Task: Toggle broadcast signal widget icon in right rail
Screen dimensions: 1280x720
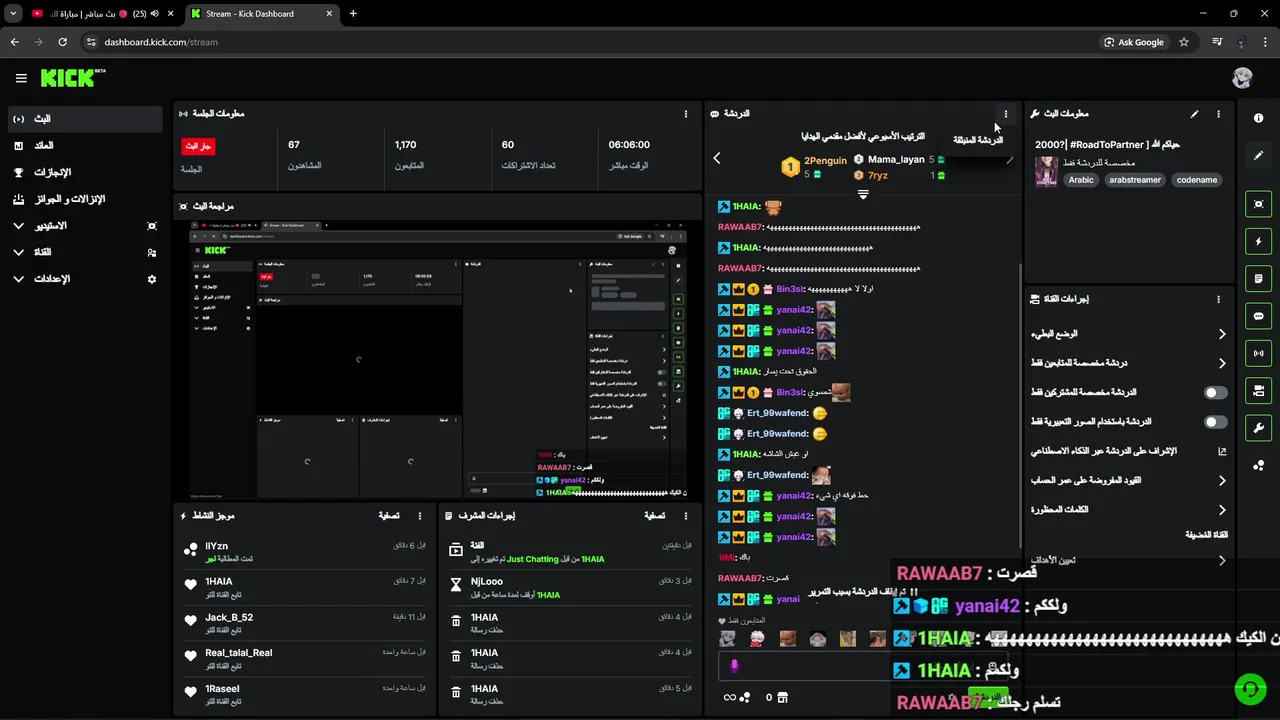Action: pyautogui.click(x=1258, y=353)
